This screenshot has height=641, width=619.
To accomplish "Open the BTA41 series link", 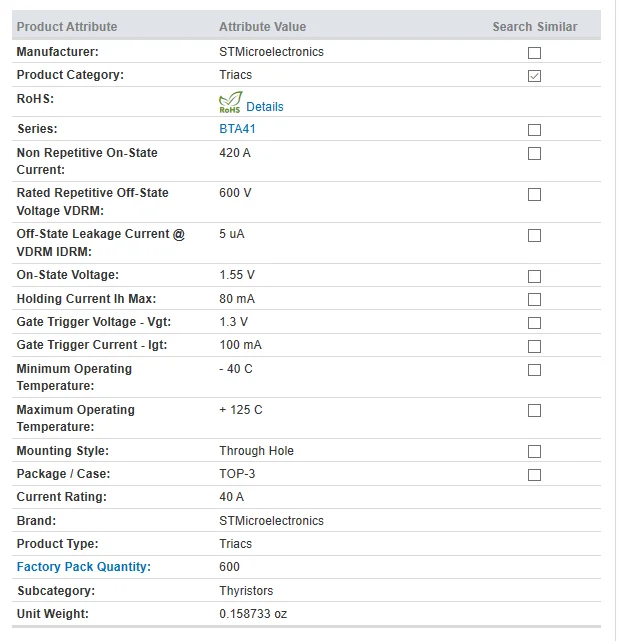I will (237, 129).
